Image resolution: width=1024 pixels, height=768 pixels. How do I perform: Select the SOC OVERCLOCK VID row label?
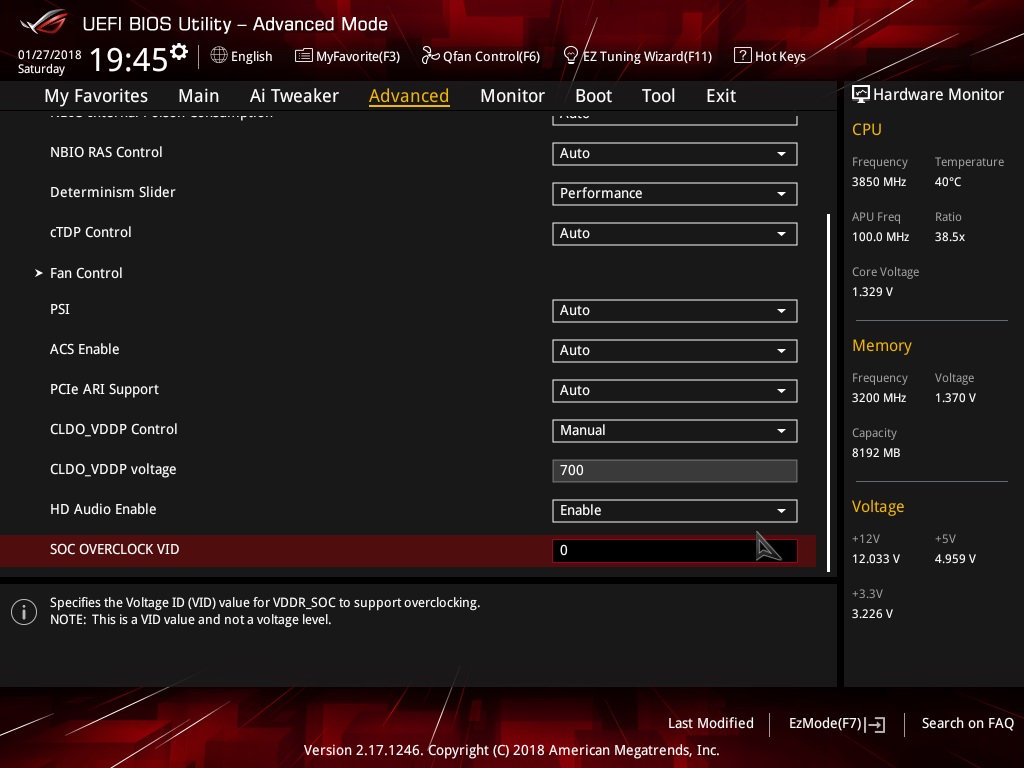115,549
